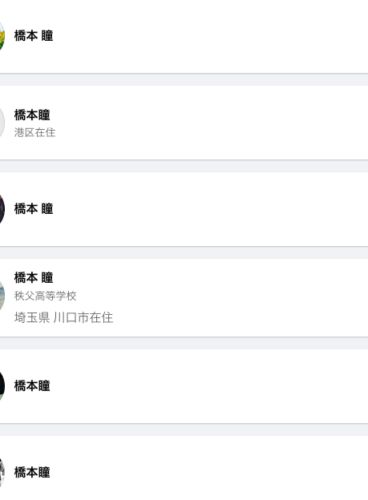This screenshot has height=500, width=368.
Task: Open the solid black profile picture
Action: (2, 386)
